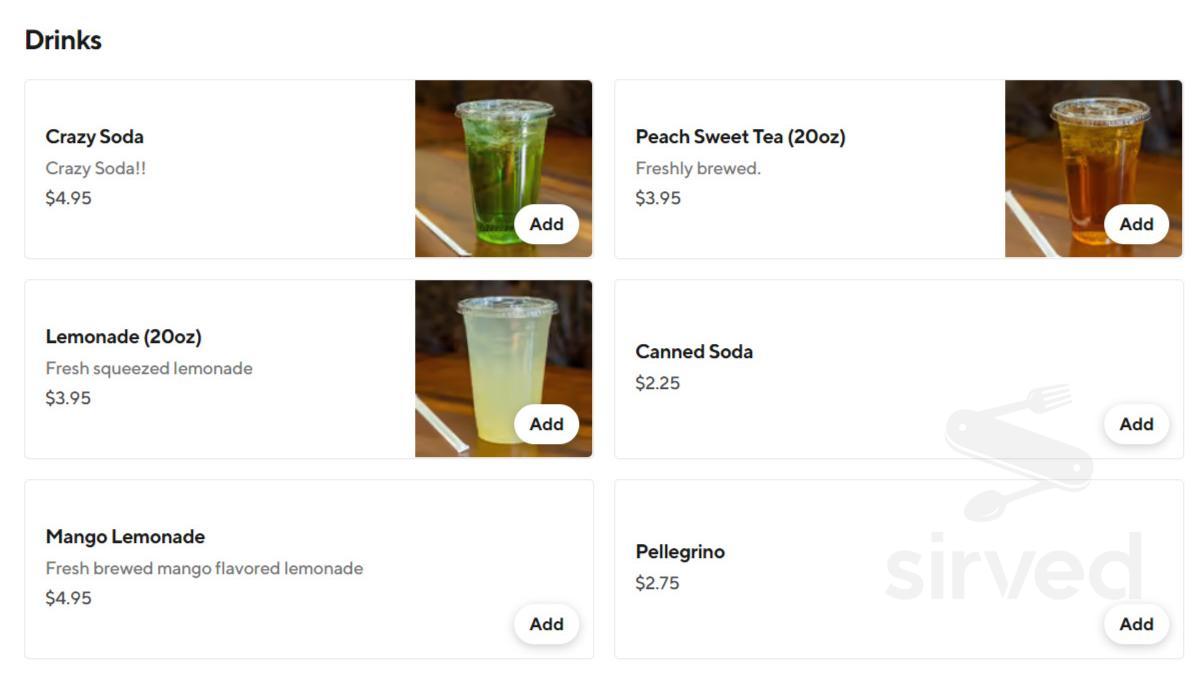The image size is (1198, 674).
Task: Add Peach Sweet Tea to the order
Action: pos(1136,224)
